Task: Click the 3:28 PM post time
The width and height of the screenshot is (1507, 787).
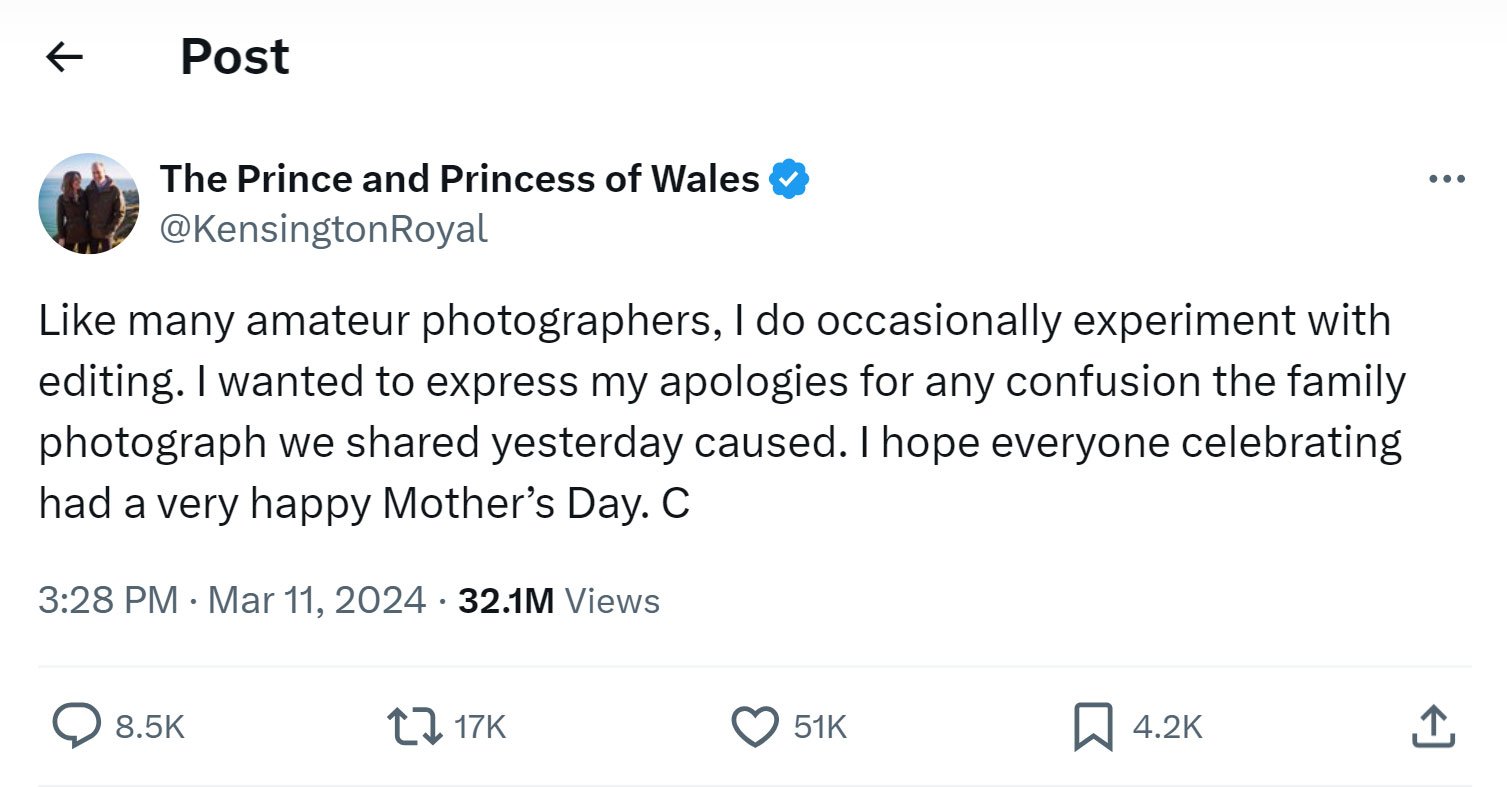Action: tap(108, 601)
